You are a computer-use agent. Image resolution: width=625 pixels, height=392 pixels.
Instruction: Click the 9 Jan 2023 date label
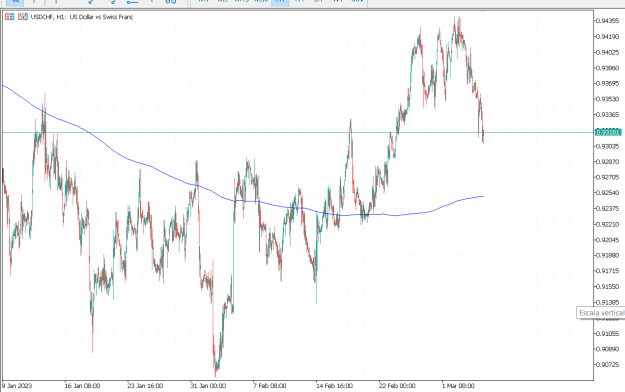point(17,386)
